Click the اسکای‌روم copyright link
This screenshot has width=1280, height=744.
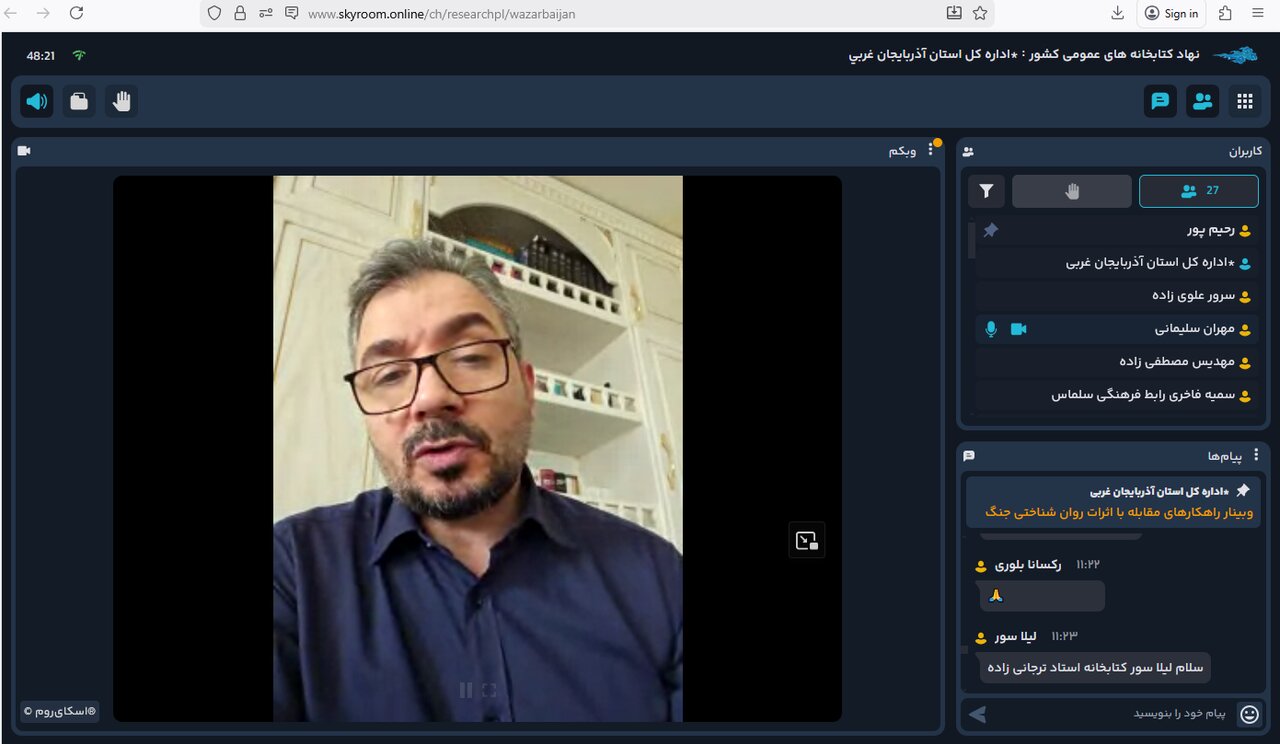pyautogui.click(x=60, y=711)
